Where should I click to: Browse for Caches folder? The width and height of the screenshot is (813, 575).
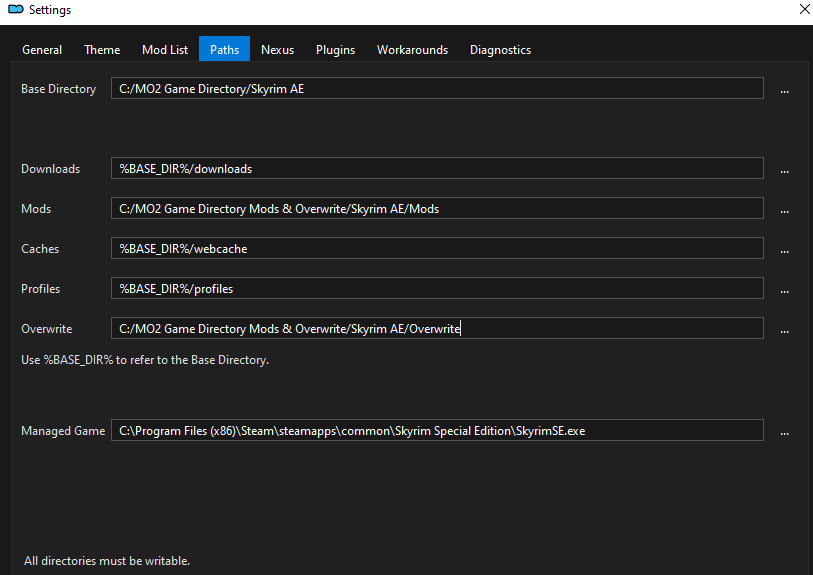(784, 249)
